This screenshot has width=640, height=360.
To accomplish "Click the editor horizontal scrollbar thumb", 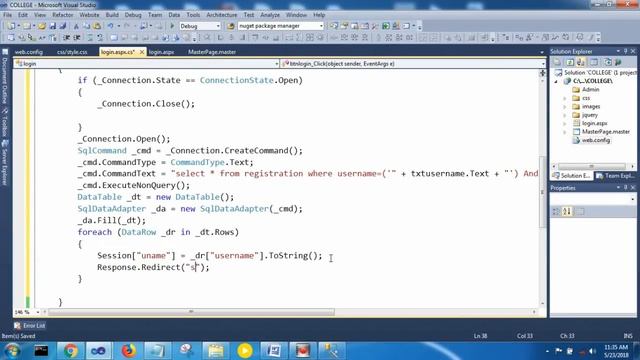I will (191, 312).
